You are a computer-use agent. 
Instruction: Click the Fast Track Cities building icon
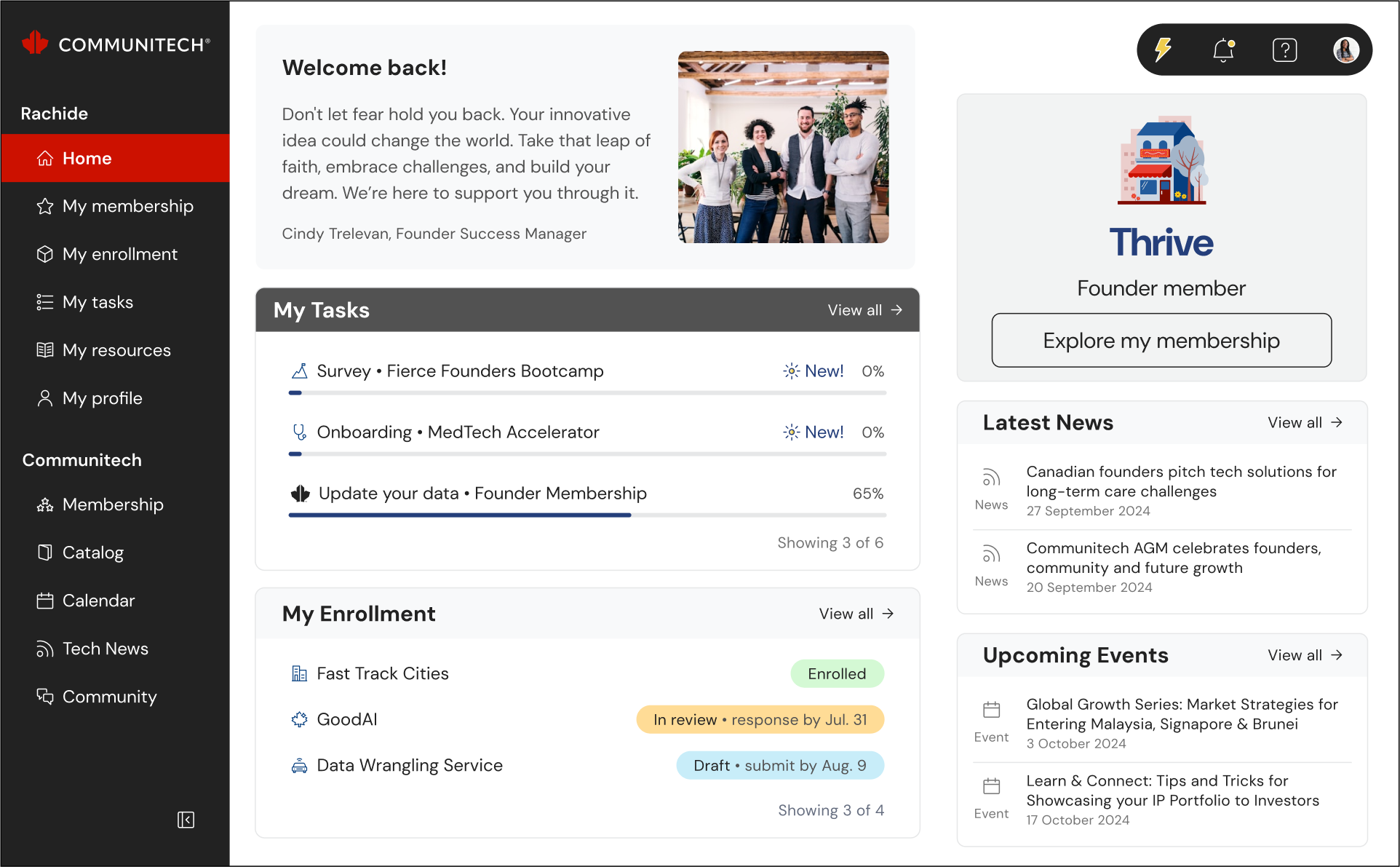click(x=299, y=673)
